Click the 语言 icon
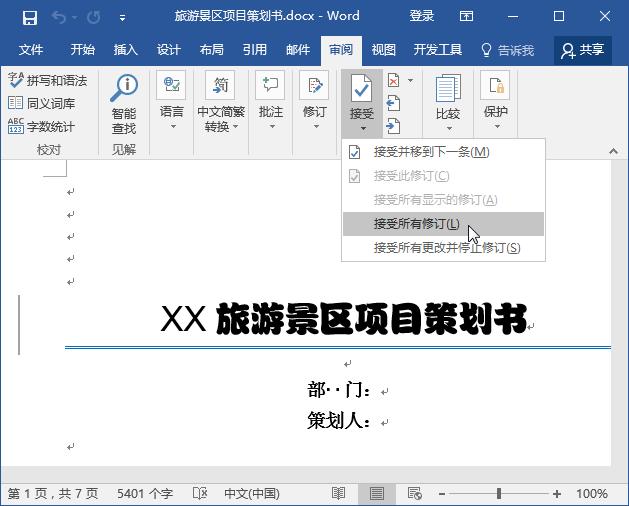 coord(171,85)
